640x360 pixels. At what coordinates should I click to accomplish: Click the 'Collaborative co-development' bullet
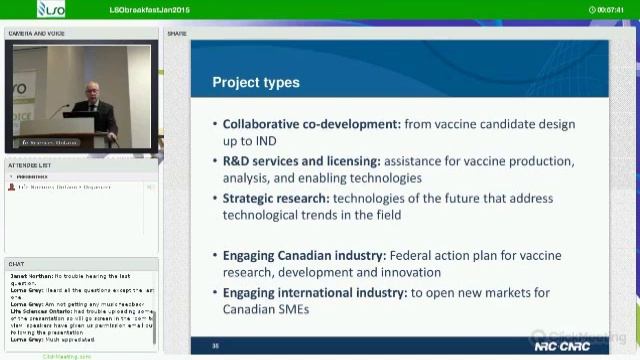coord(395,132)
